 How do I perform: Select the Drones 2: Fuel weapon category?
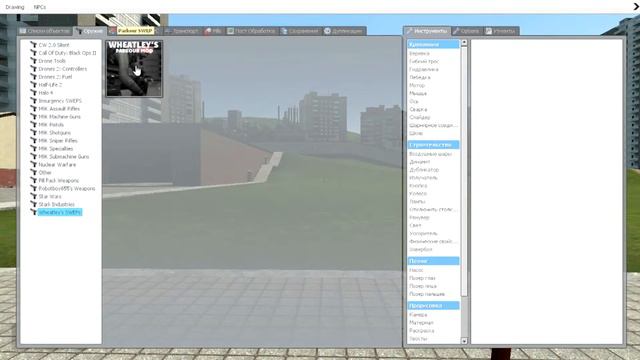click(55, 77)
